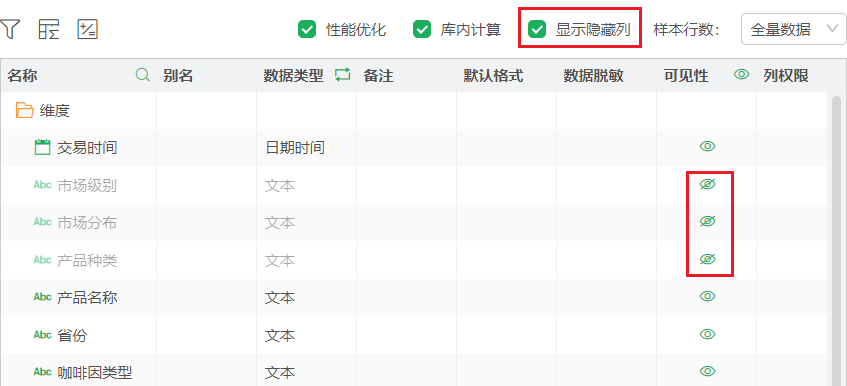The width and height of the screenshot is (847, 386).
Task: Select the 市场分布 field name
Action: (x=87, y=222)
